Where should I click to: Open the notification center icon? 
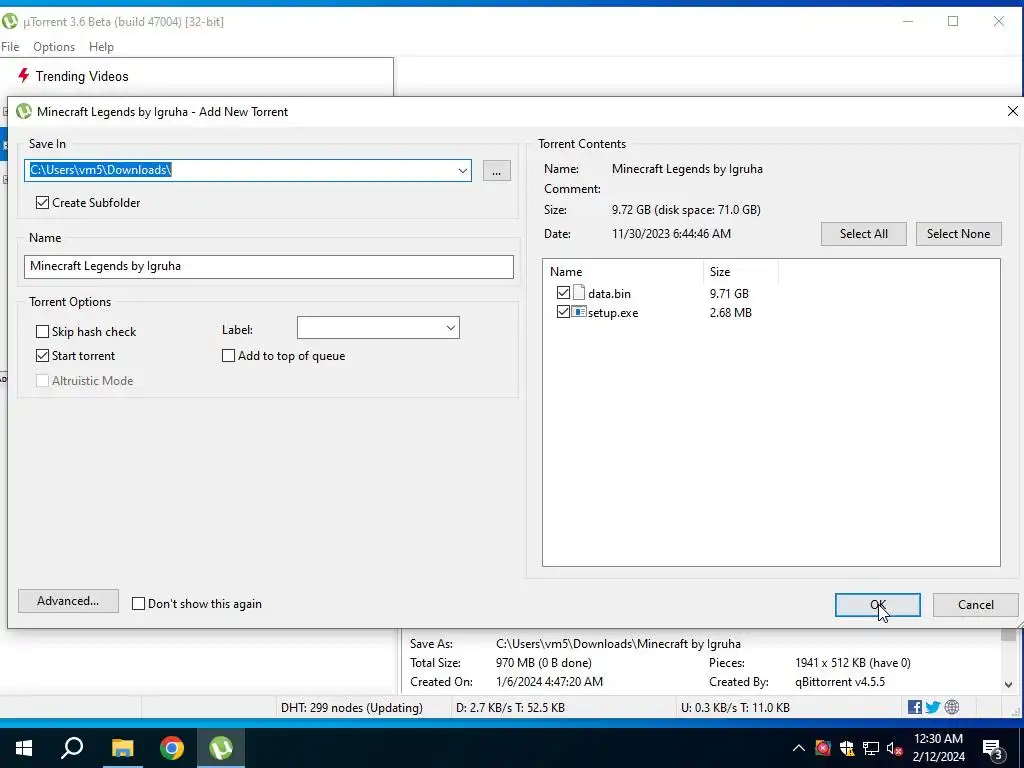993,749
